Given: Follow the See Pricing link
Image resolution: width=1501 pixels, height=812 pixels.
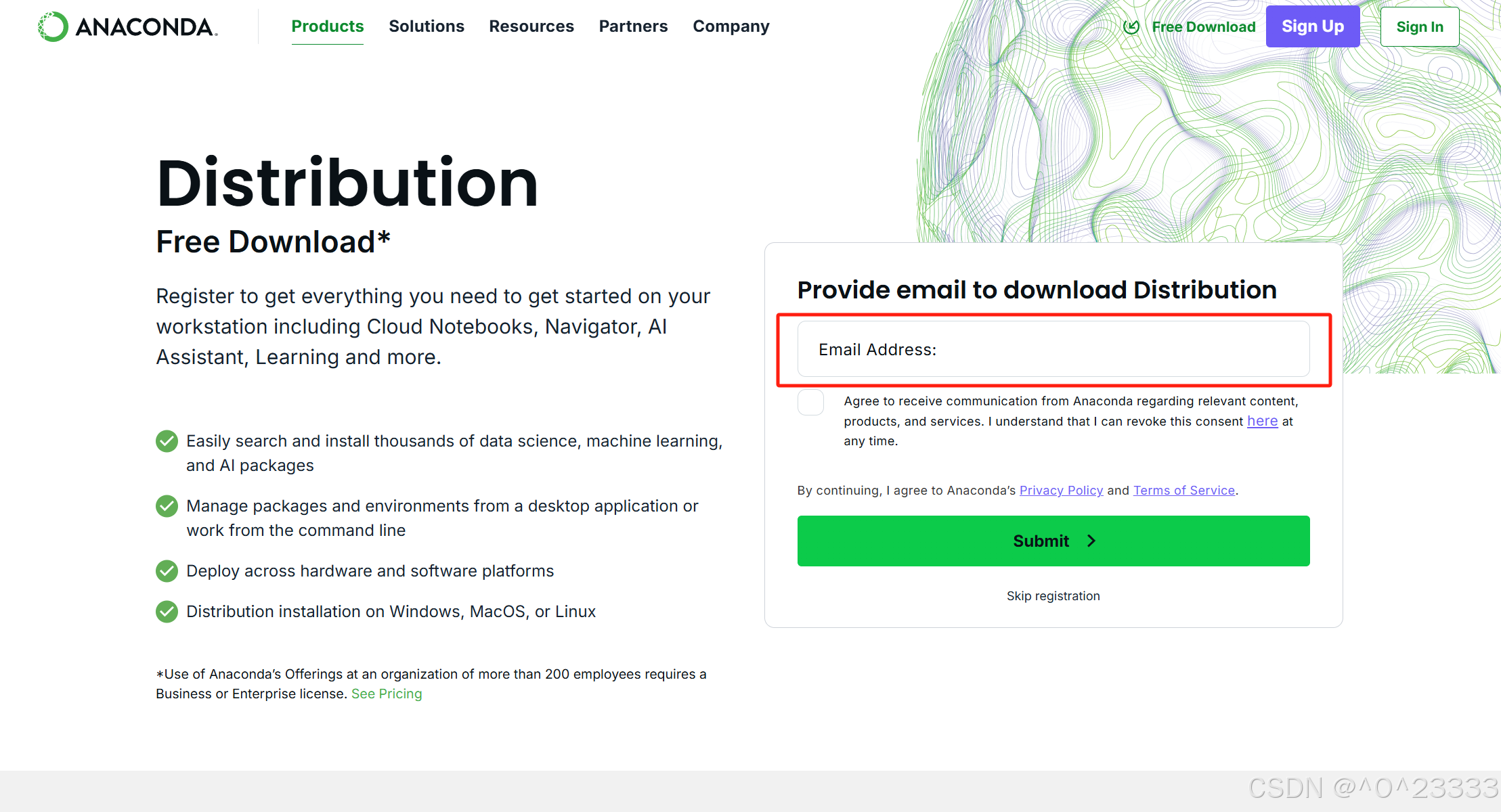Looking at the screenshot, I should click(x=387, y=694).
